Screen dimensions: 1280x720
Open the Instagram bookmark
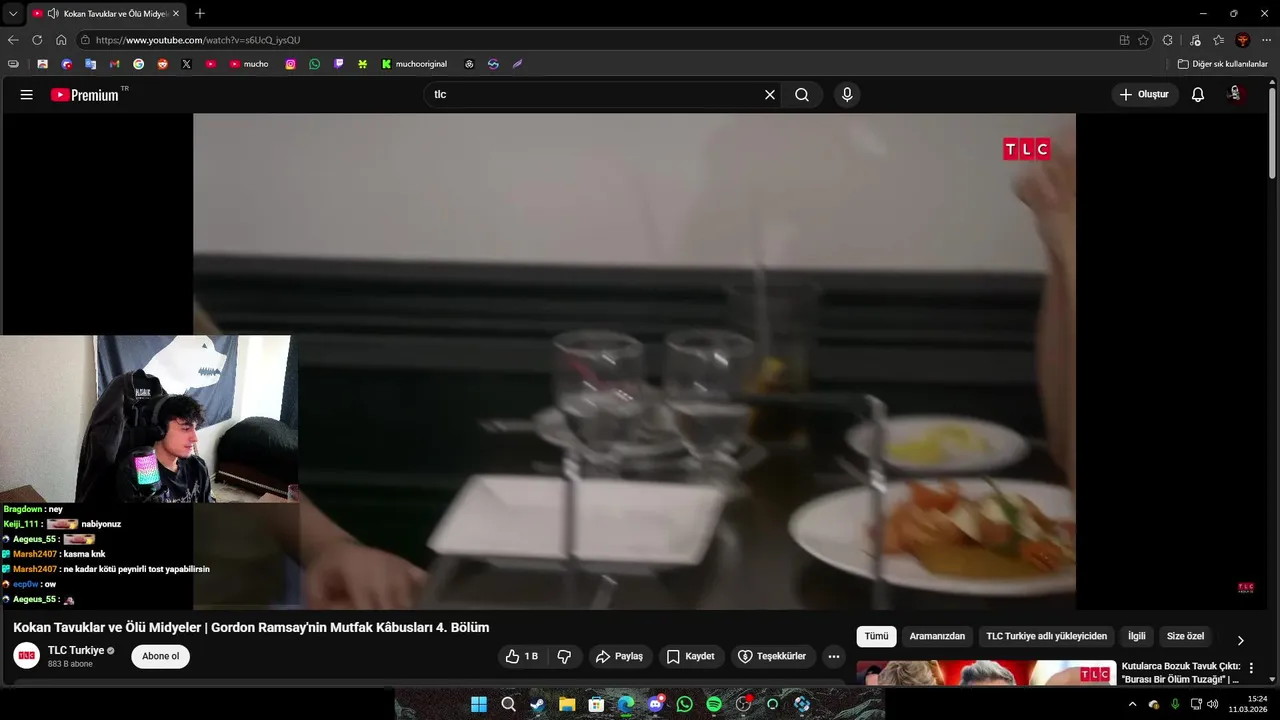[290, 64]
